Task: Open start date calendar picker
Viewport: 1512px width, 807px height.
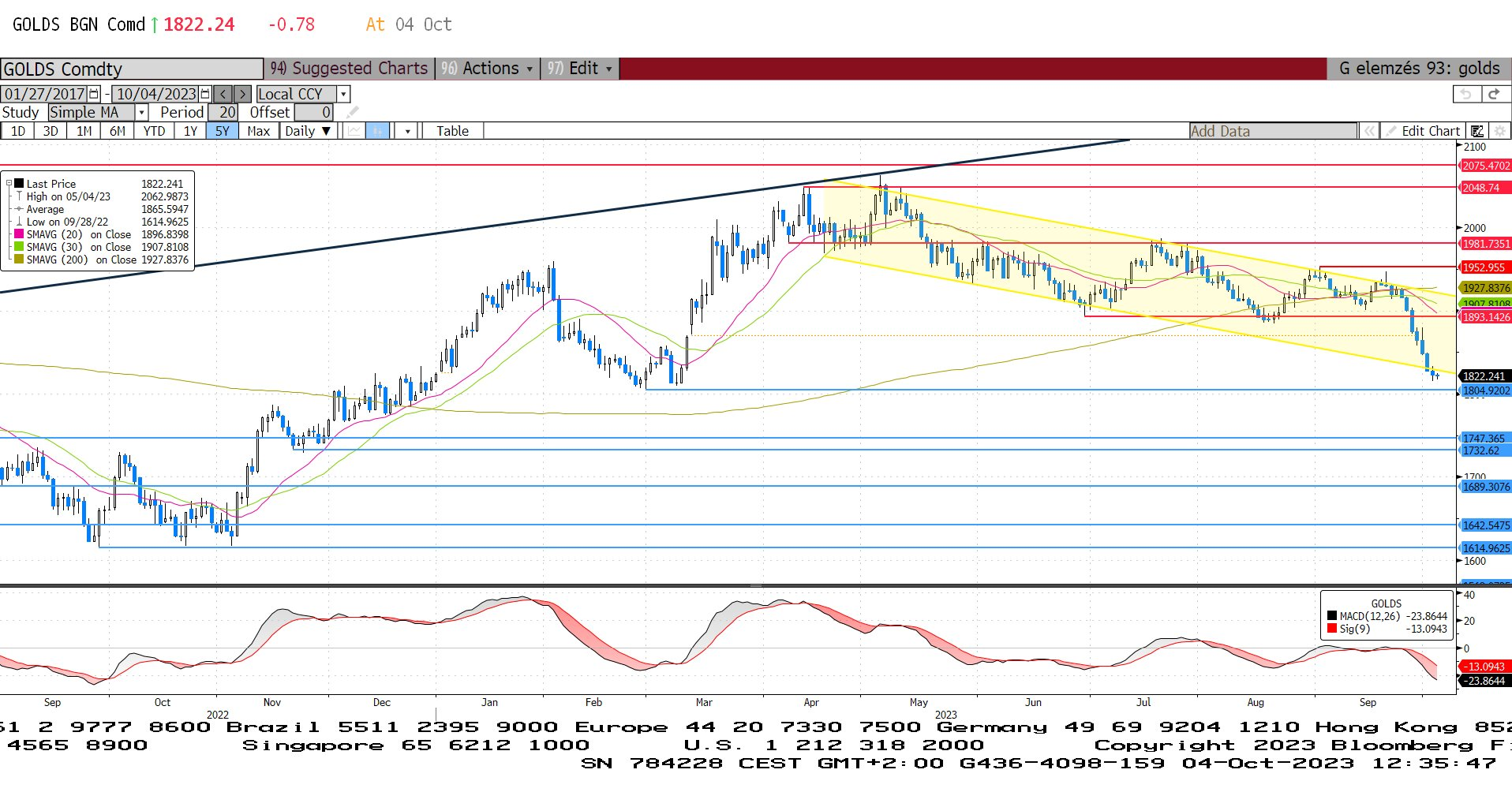Action: [x=95, y=94]
